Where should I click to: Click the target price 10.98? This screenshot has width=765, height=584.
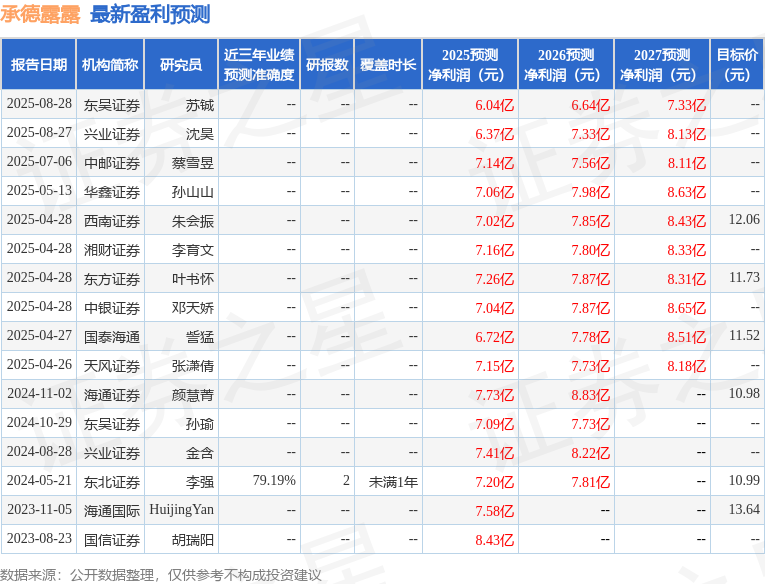pos(744,394)
